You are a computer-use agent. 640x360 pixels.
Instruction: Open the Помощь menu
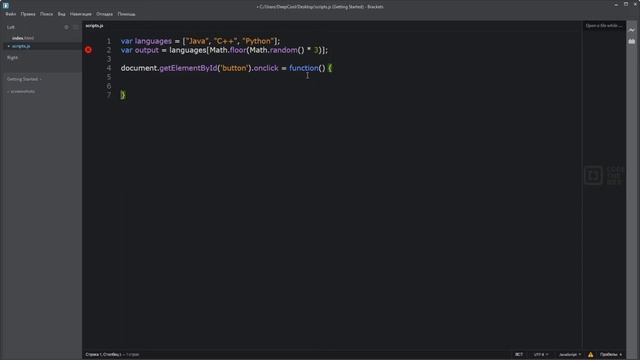pos(127,14)
